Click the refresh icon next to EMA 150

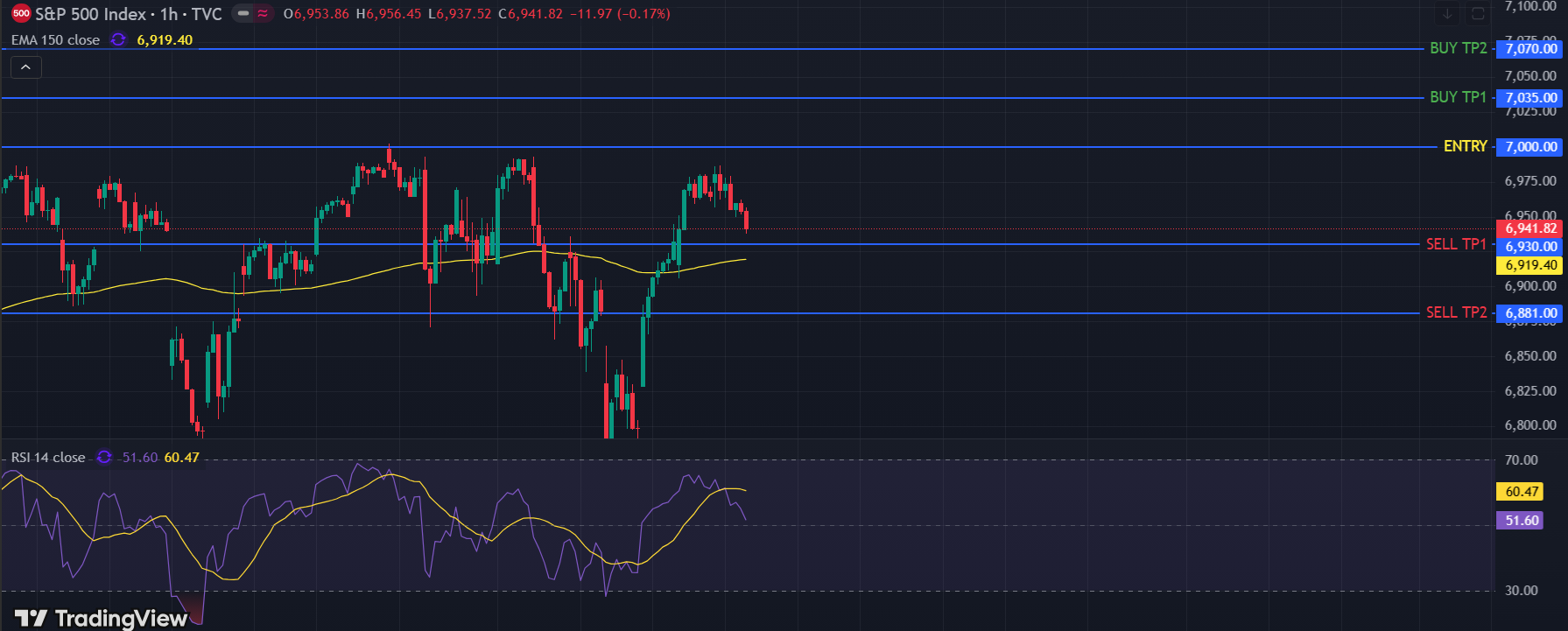(118, 40)
